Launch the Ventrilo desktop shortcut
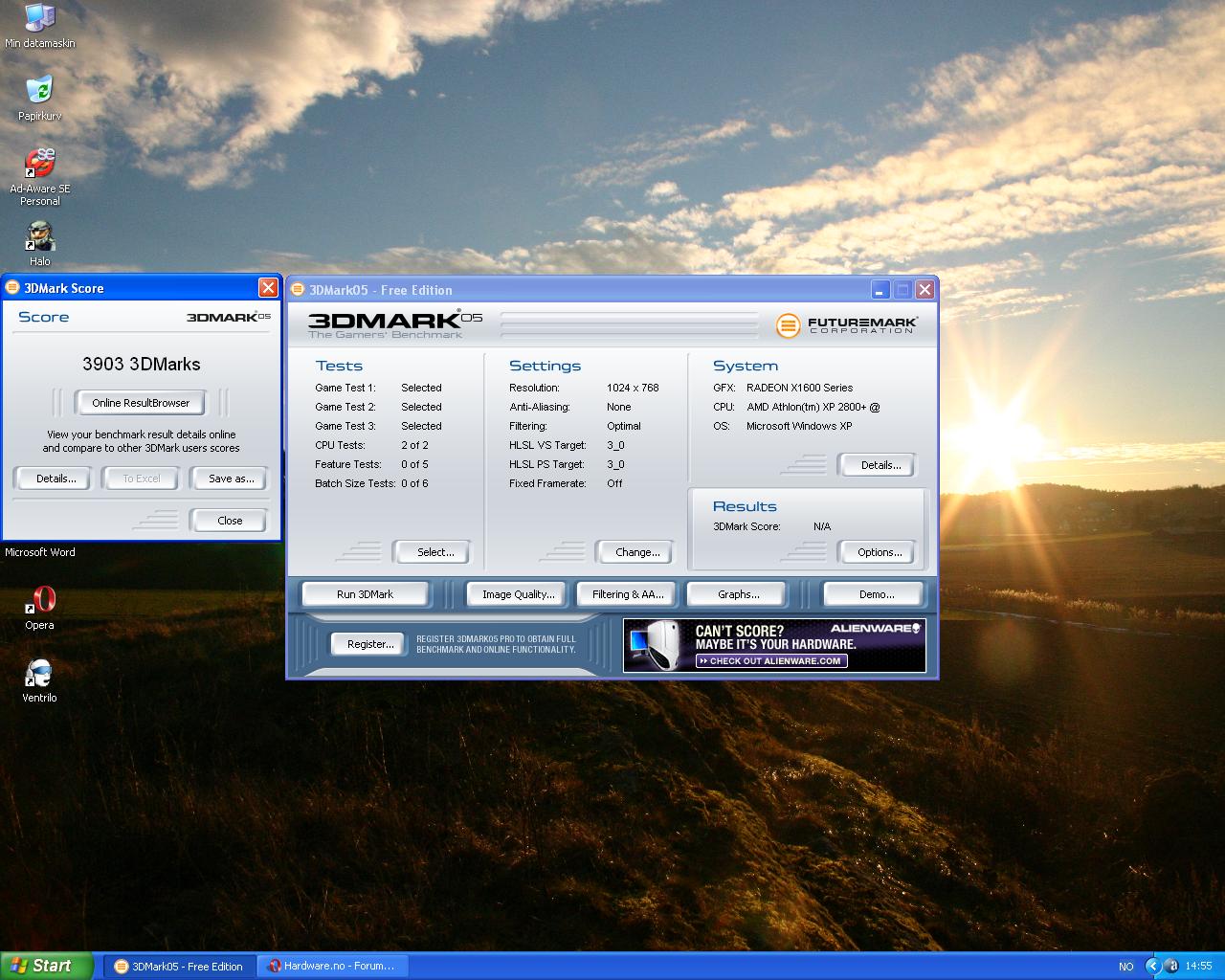 tap(39, 680)
